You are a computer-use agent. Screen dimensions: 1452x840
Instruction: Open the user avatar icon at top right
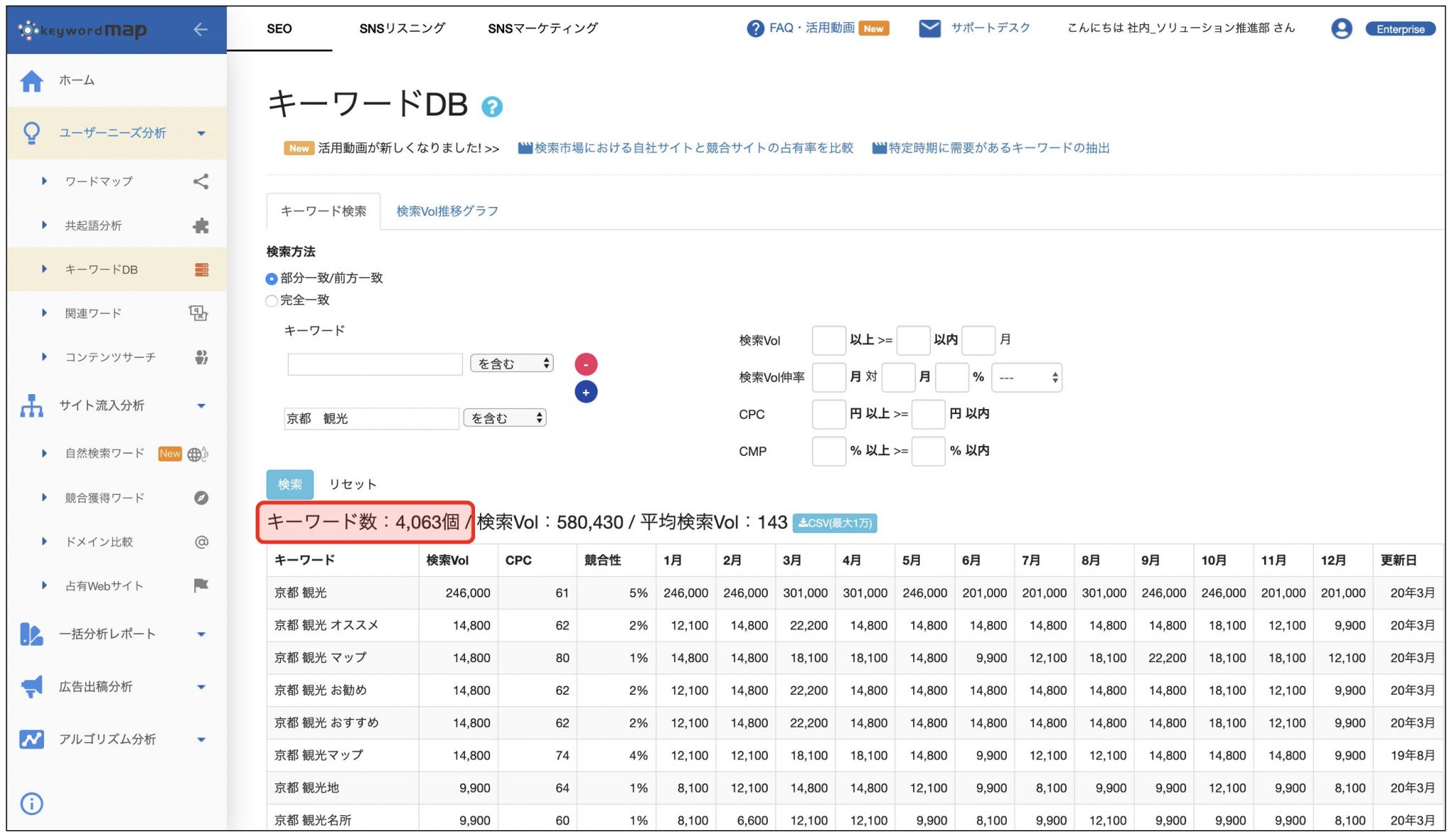pos(1341,28)
